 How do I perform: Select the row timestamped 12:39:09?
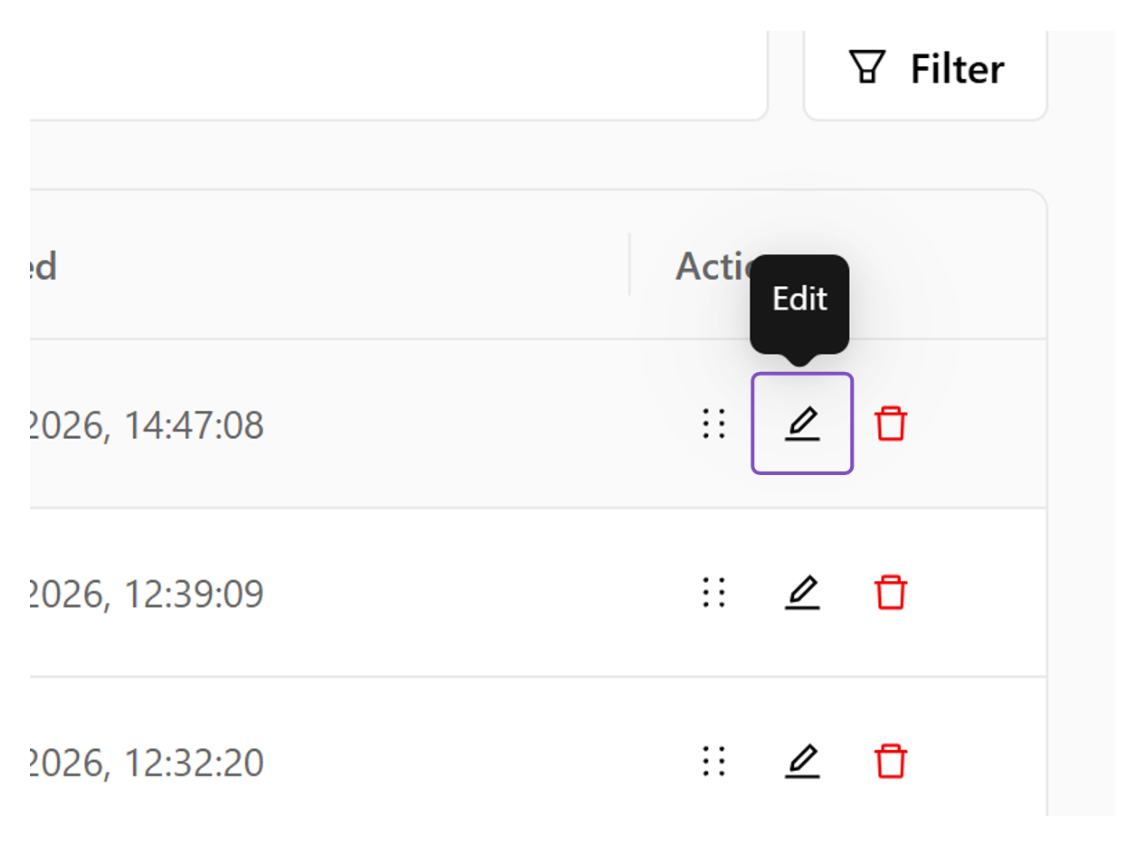point(538,592)
